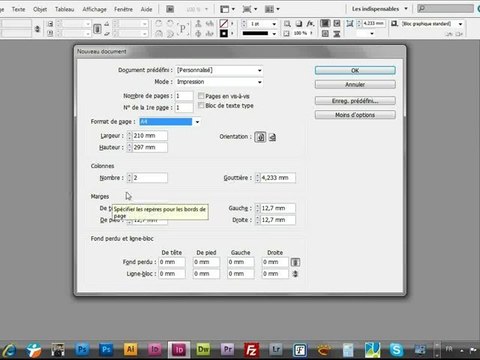The image size is (480, 360).
Task: Open the Document prédéfini dropdown
Action: point(219,70)
